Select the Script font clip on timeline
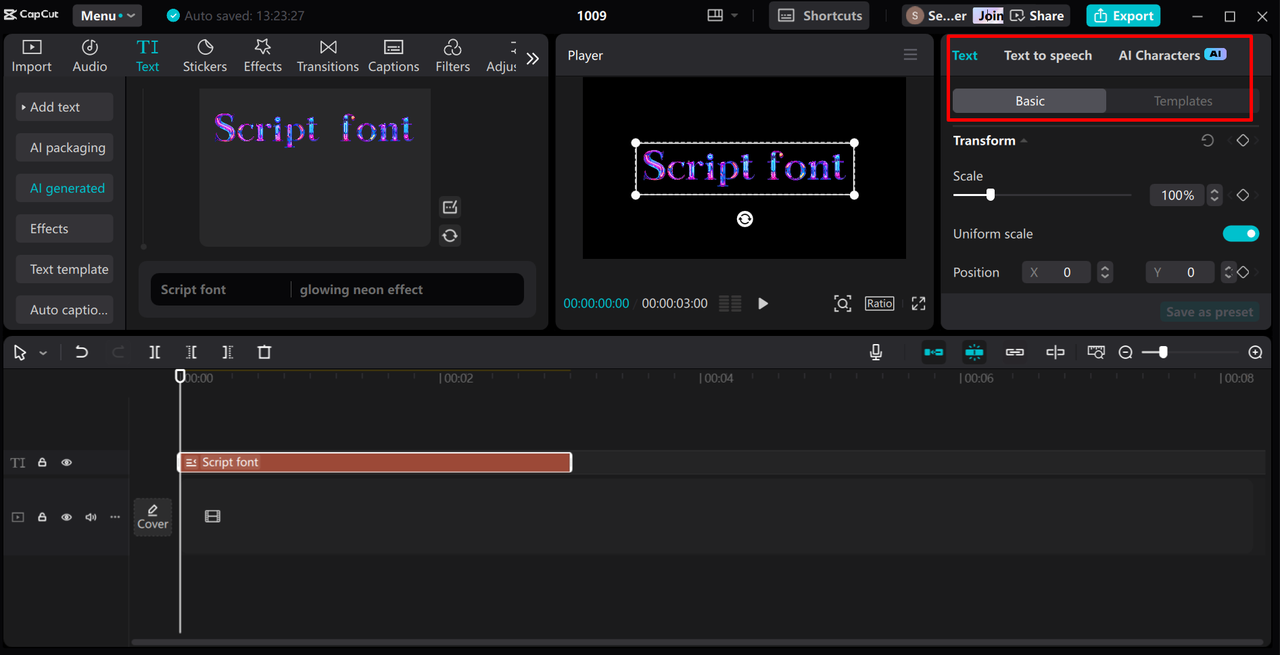This screenshot has width=1280, height=655. click(375, 462)
